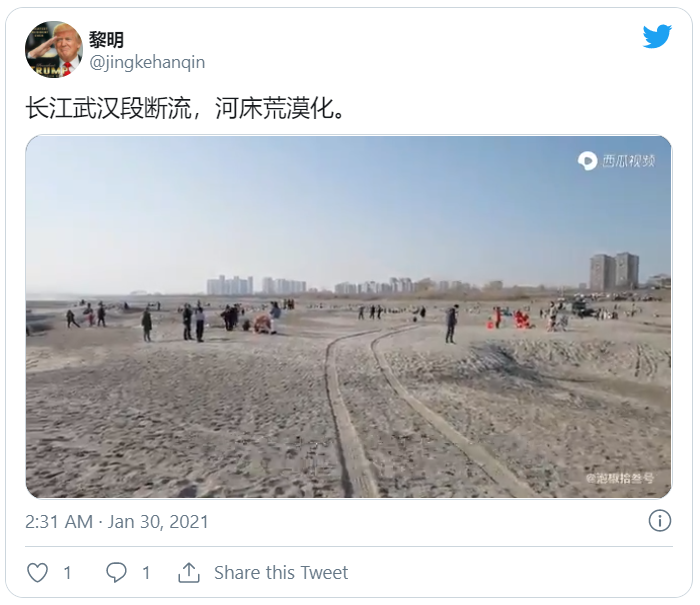
Task: Like the tweet with heart icon
Action: [38, 572]
